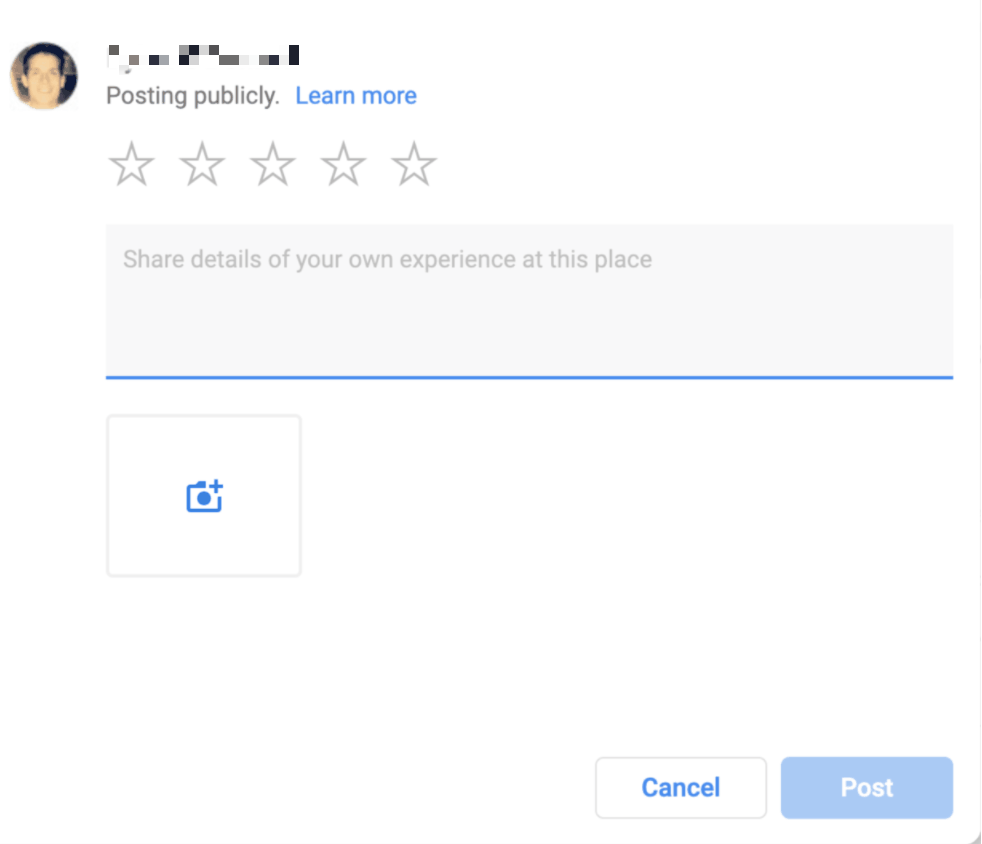Click the blurred account name
Image resolution: width=982 pixels, height=844 pixels.
[204, 56]
